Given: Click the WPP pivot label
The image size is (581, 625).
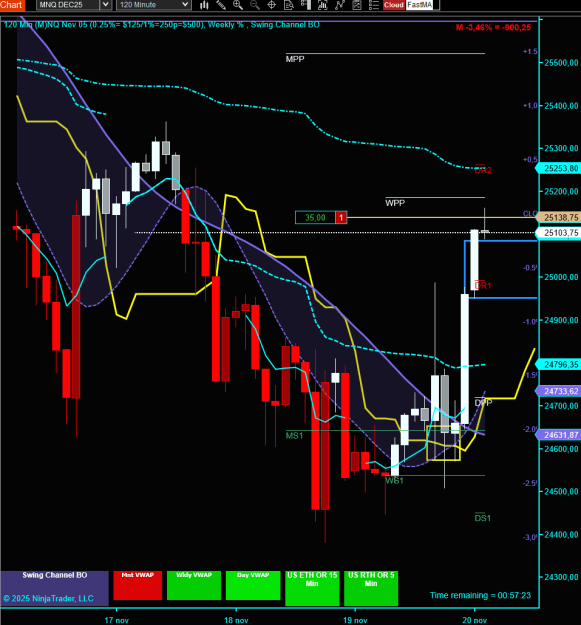Looking at the screenshot, I should [395, 203].
